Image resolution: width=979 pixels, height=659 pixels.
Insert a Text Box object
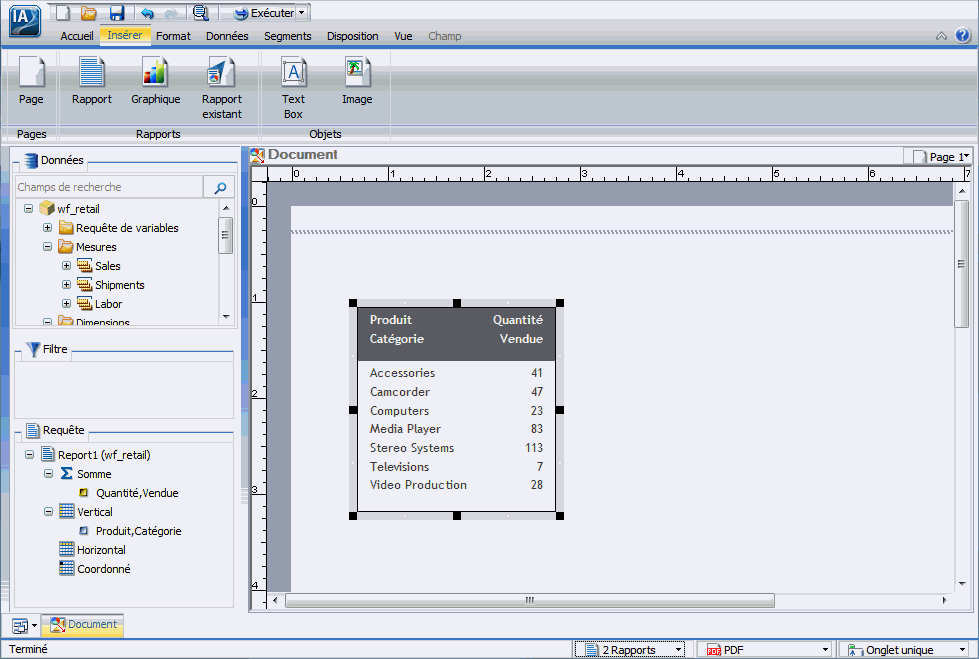(x=293, y=88)
